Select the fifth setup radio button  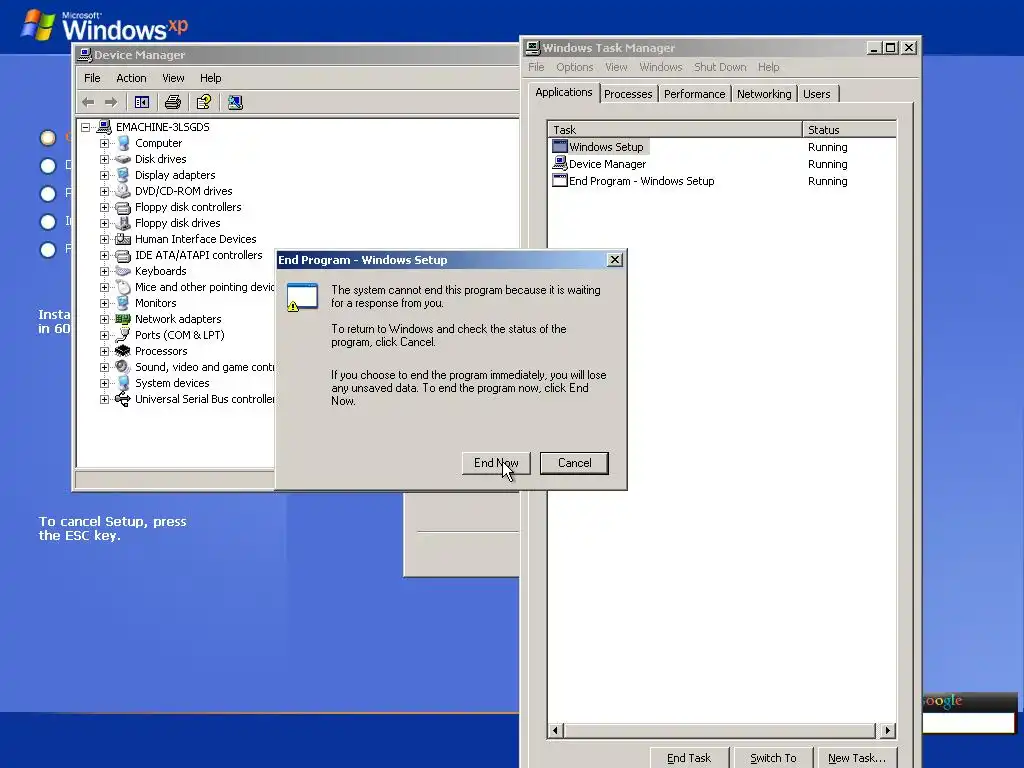pos(48,250)
